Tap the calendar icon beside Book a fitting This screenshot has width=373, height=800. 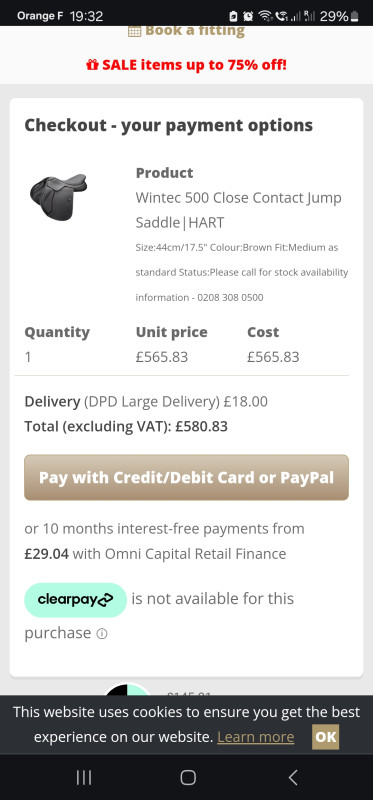(134, 32)
